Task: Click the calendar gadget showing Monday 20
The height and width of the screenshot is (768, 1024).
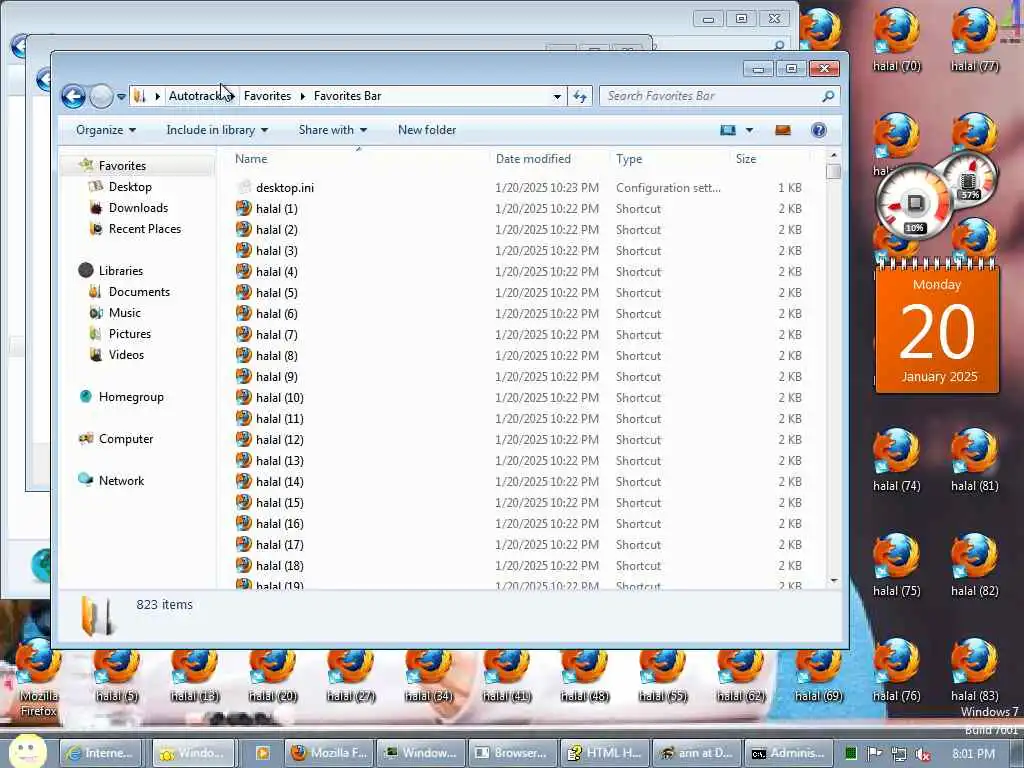Action: coord(937,327)
